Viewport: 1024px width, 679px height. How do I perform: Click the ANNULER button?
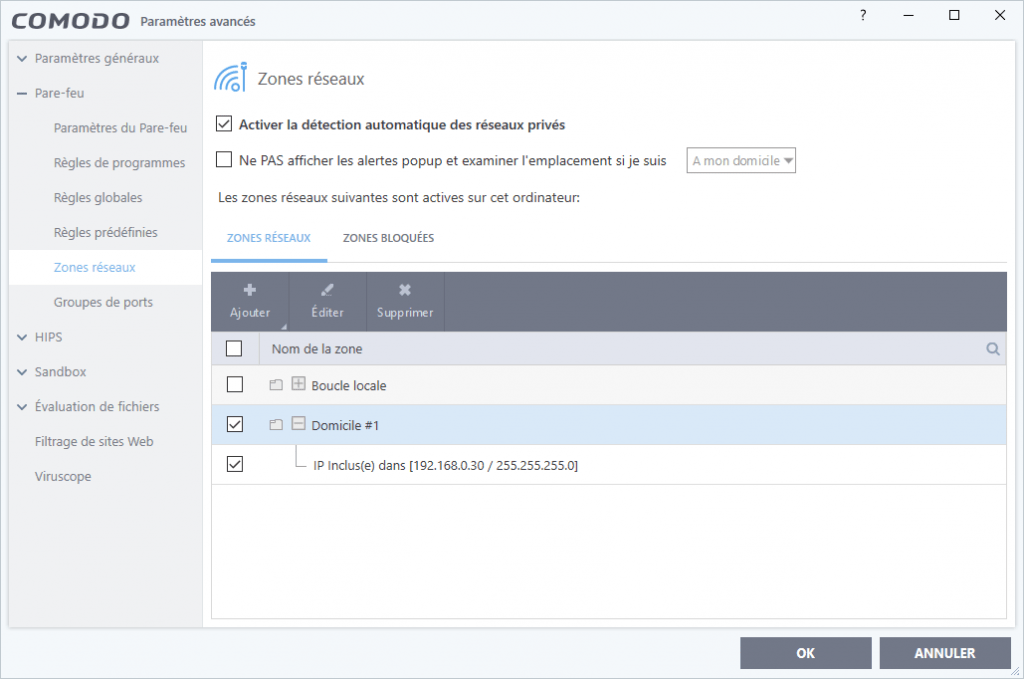point(944,653)
